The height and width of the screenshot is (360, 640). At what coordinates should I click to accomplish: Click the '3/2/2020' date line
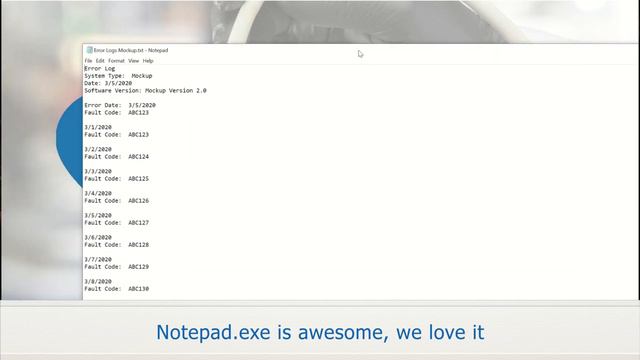[x=98, y=149]
